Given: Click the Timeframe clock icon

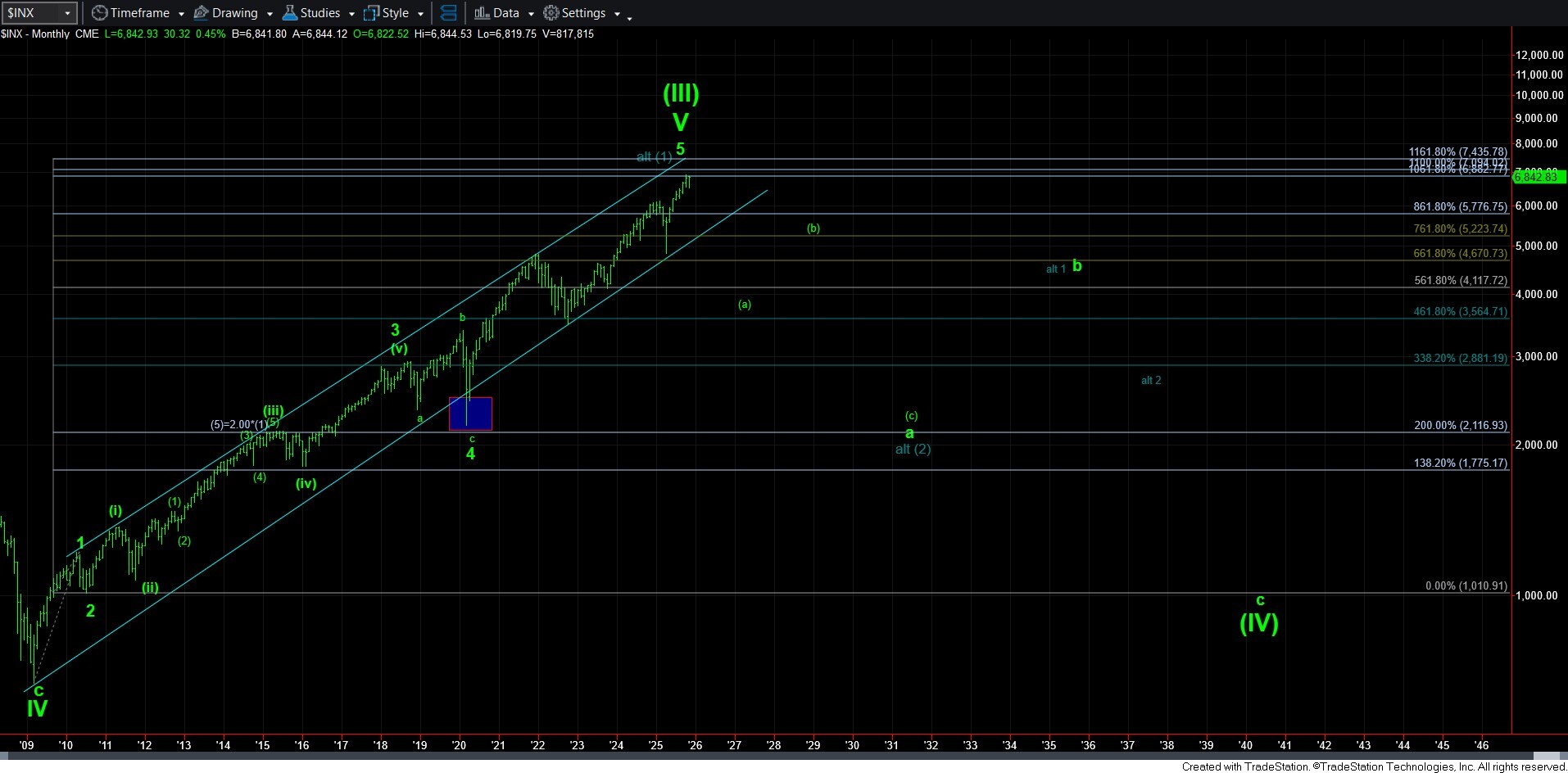Looking at the screenshot, I should tap(99, 13).
